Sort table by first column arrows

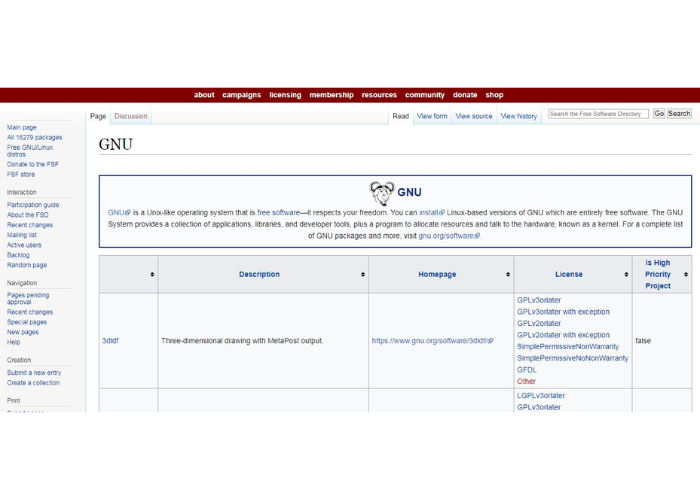coord(152,275)
